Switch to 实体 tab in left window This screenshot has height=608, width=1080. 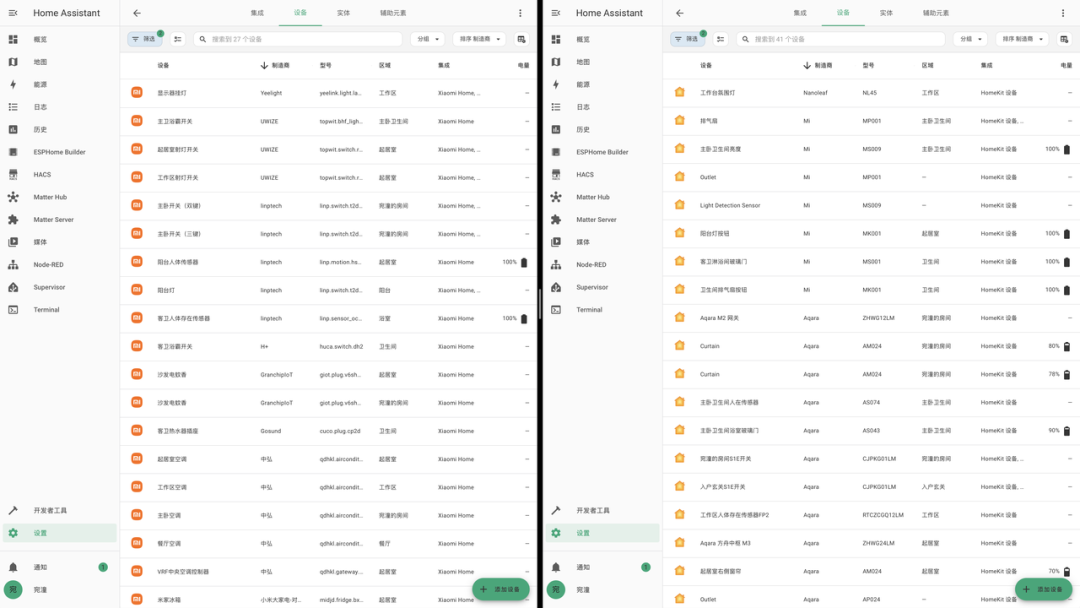click(344, 13)
